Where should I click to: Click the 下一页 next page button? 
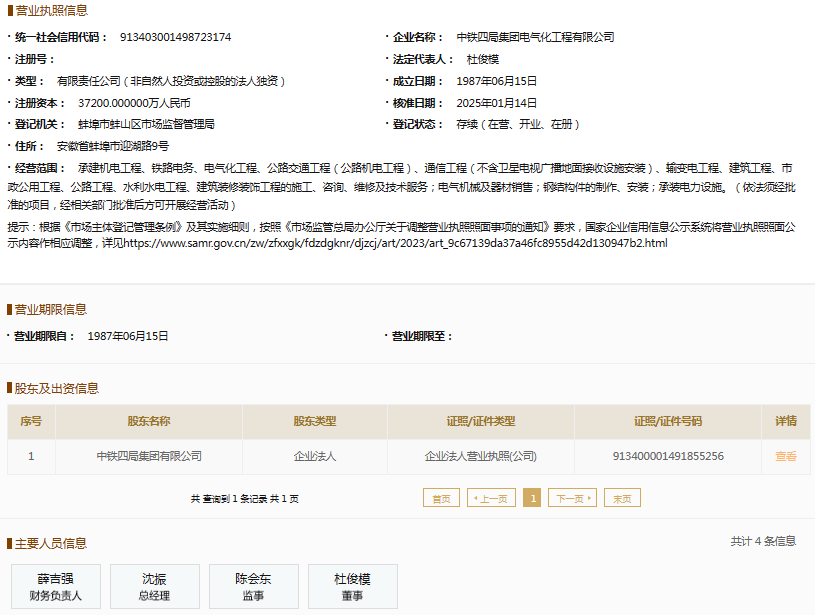point(572,498)
